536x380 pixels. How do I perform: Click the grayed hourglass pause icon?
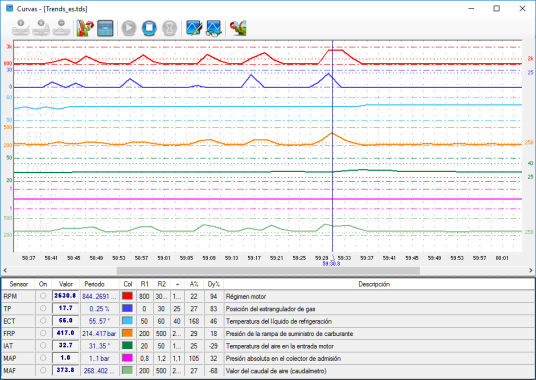[169, 28]
